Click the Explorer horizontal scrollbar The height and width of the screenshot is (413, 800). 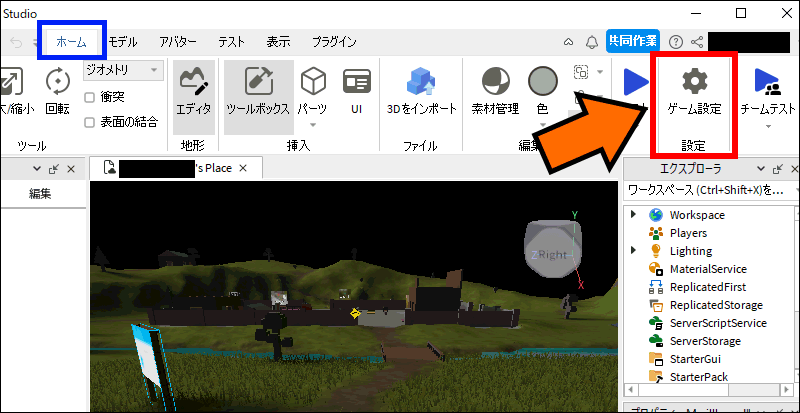711,390
